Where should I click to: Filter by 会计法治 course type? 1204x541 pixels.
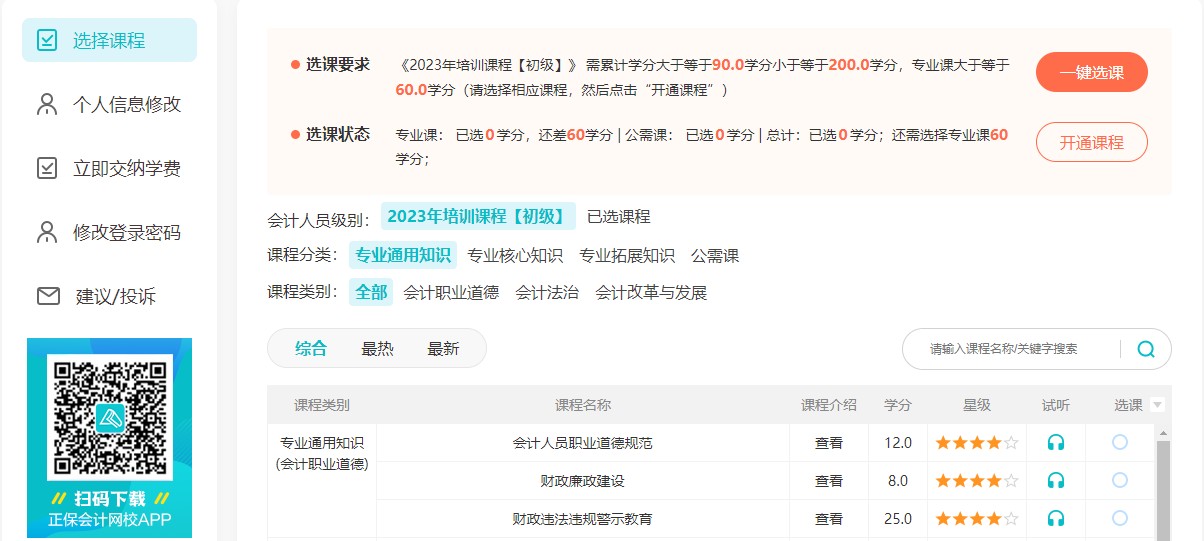coord(547,292)
